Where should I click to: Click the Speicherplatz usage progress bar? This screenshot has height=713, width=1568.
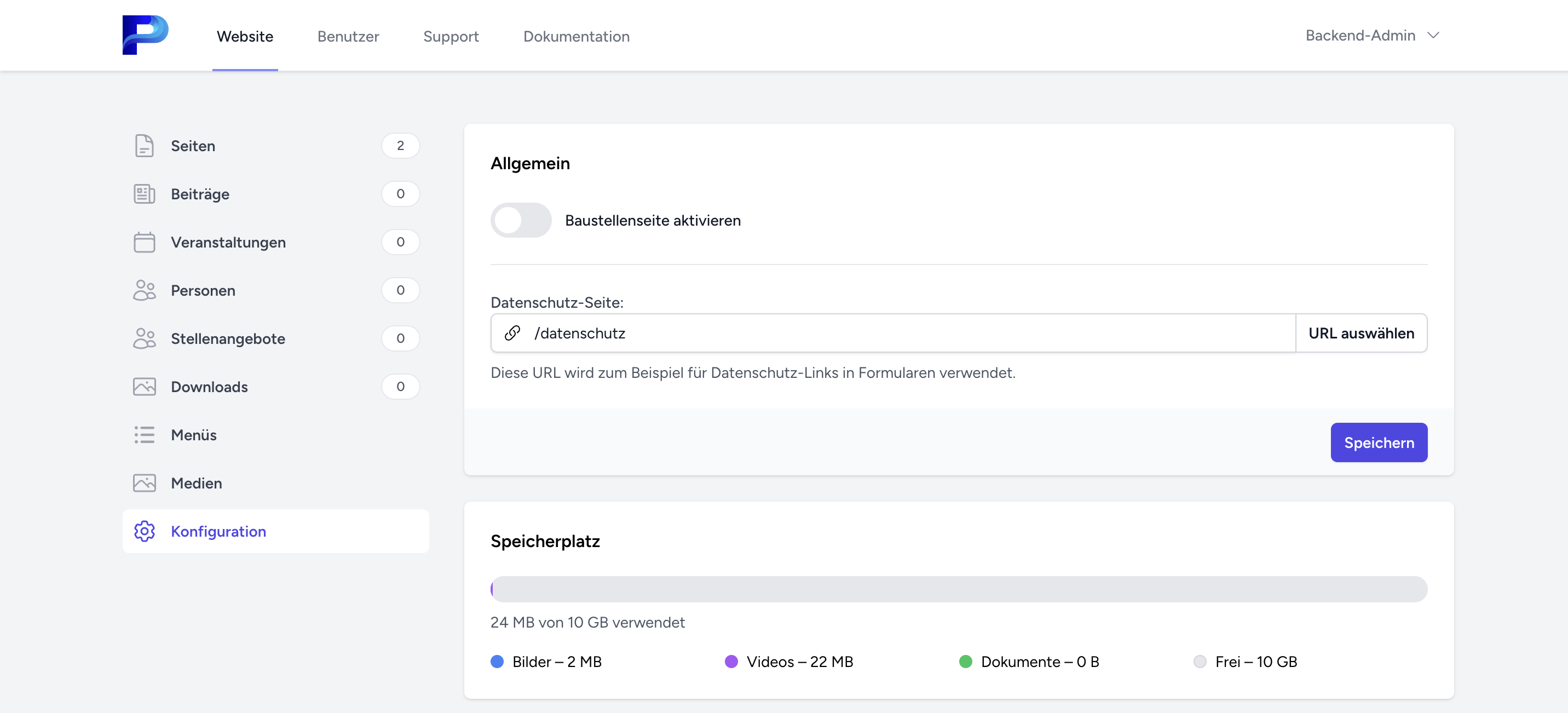click(958, 589)
